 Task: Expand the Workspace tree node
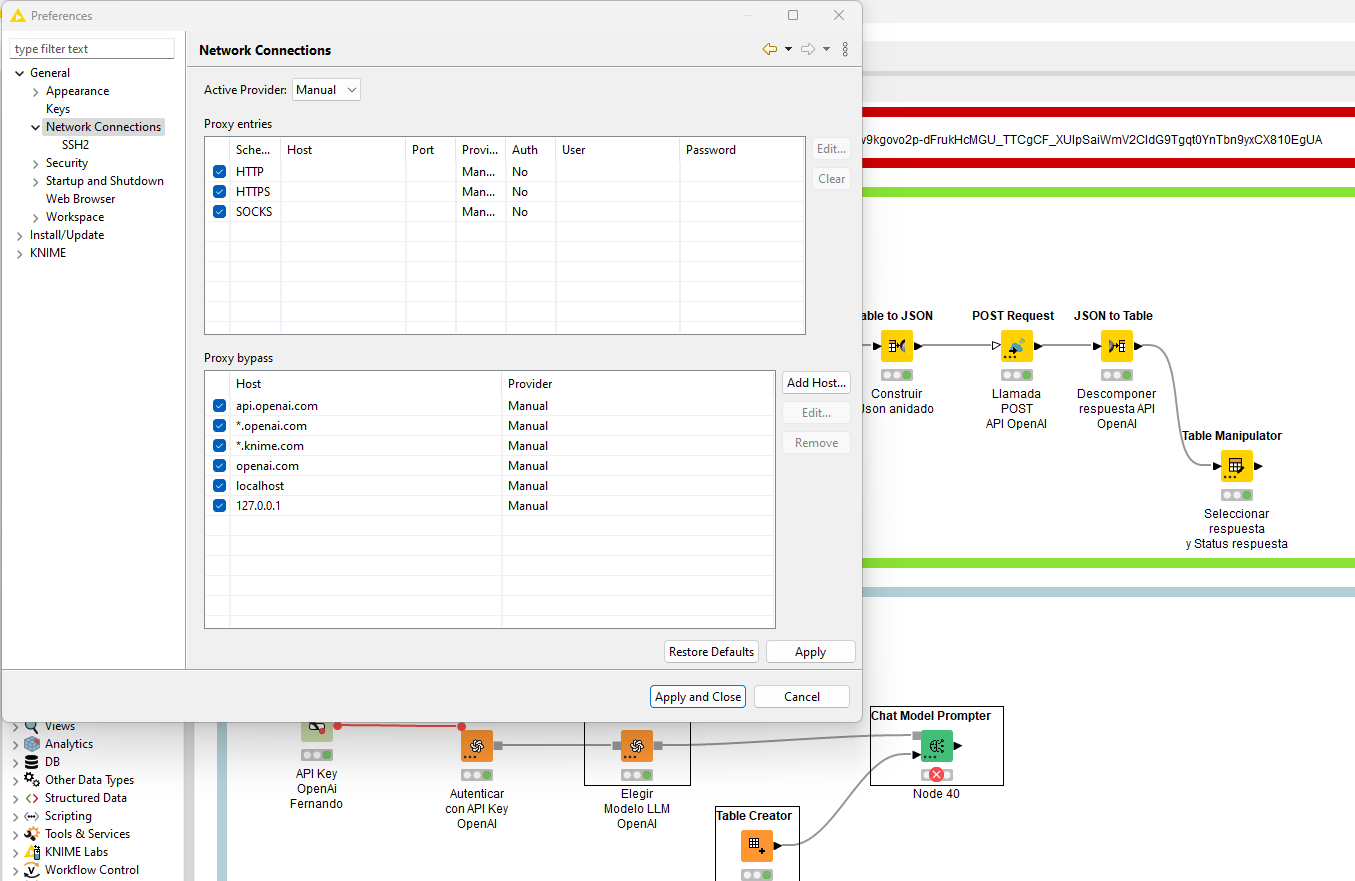[x=35, y=217]
